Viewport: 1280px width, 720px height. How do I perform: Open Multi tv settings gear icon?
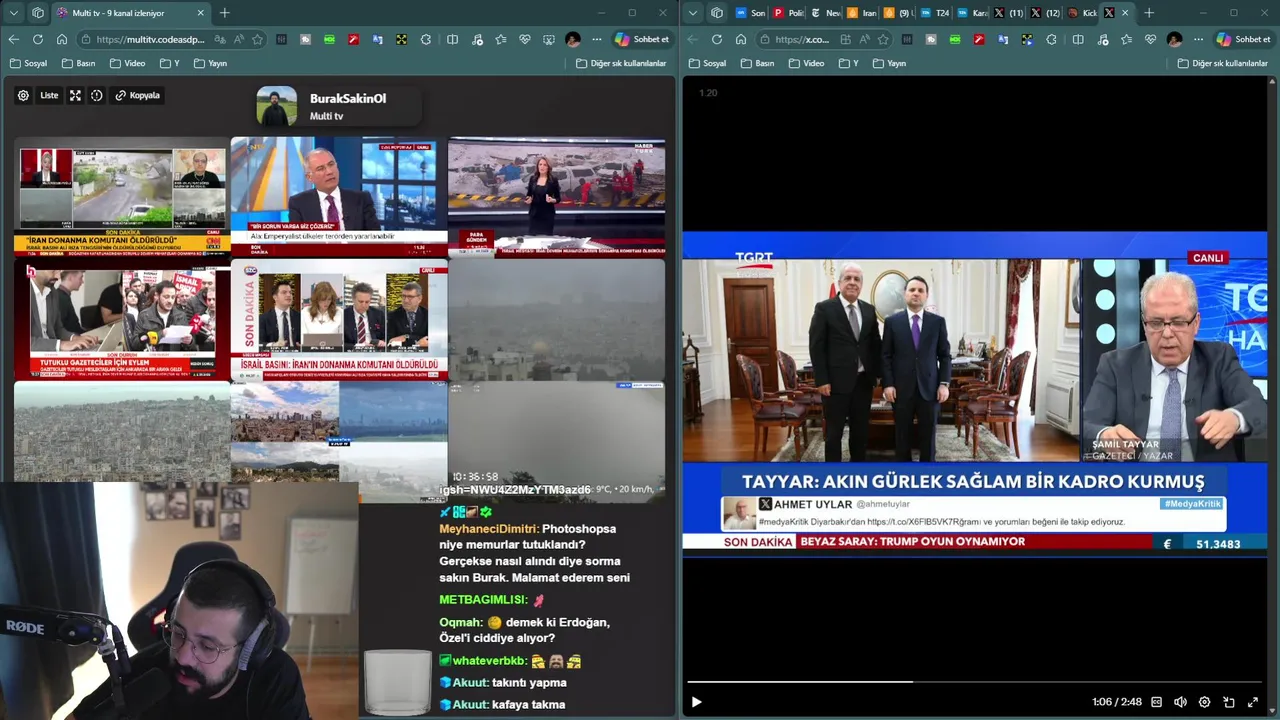[x=23, y=96]
